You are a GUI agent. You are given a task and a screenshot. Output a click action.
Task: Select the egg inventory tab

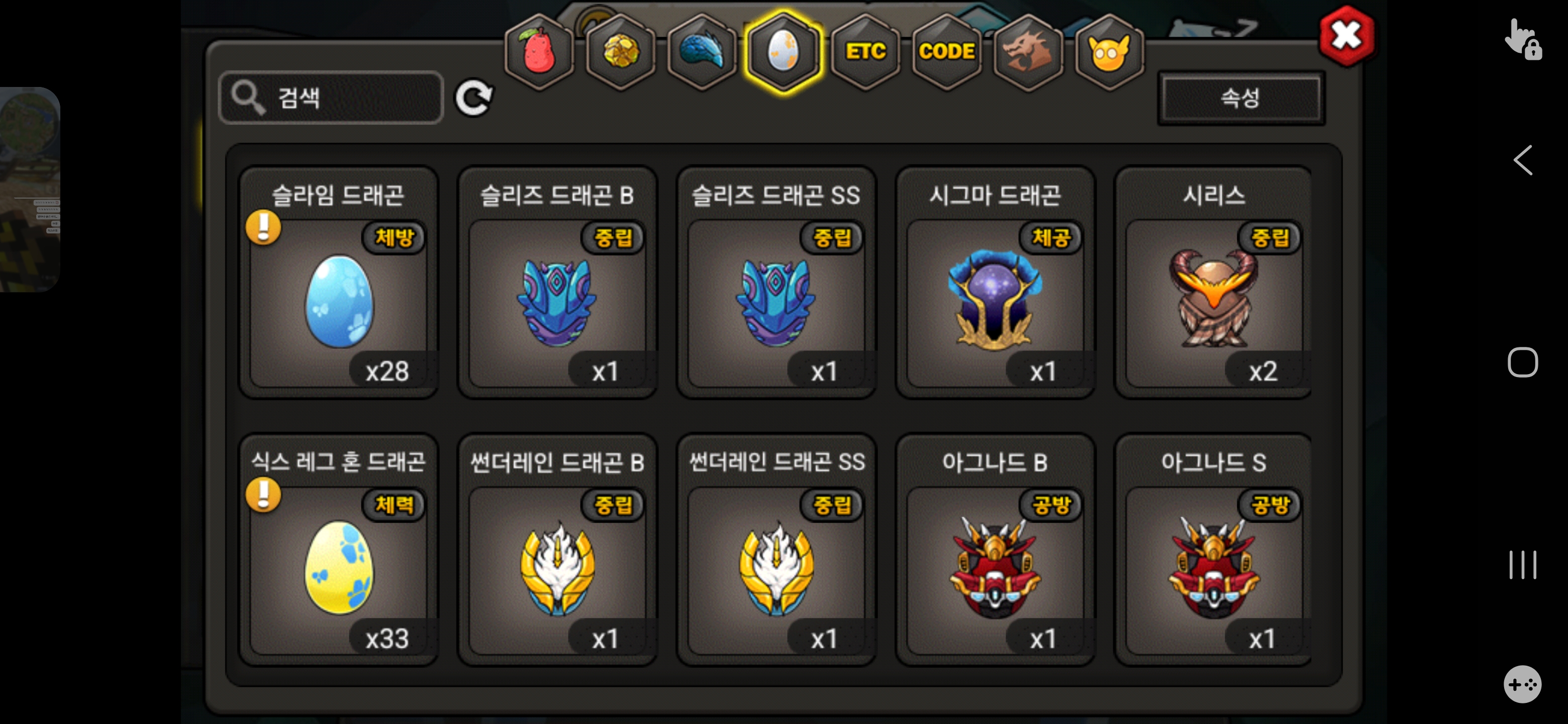click(783, 52)
